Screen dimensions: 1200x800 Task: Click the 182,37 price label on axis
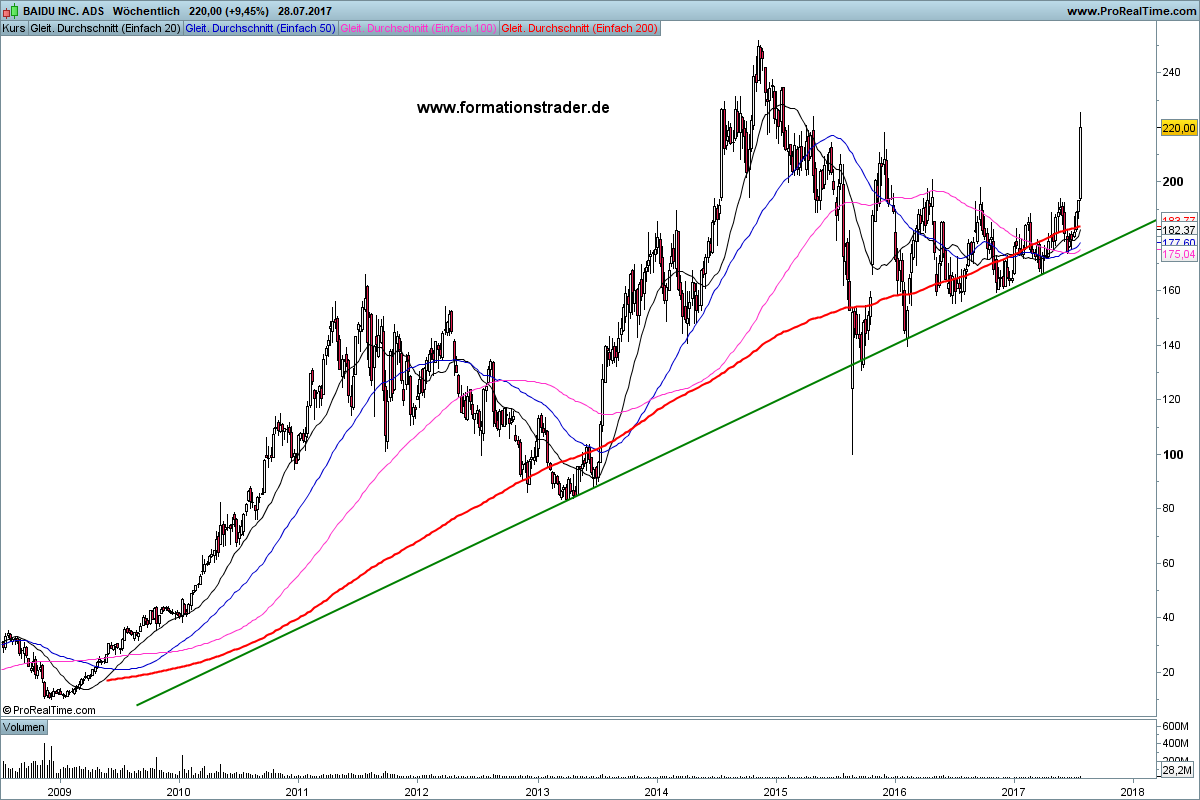point(1178,230)
